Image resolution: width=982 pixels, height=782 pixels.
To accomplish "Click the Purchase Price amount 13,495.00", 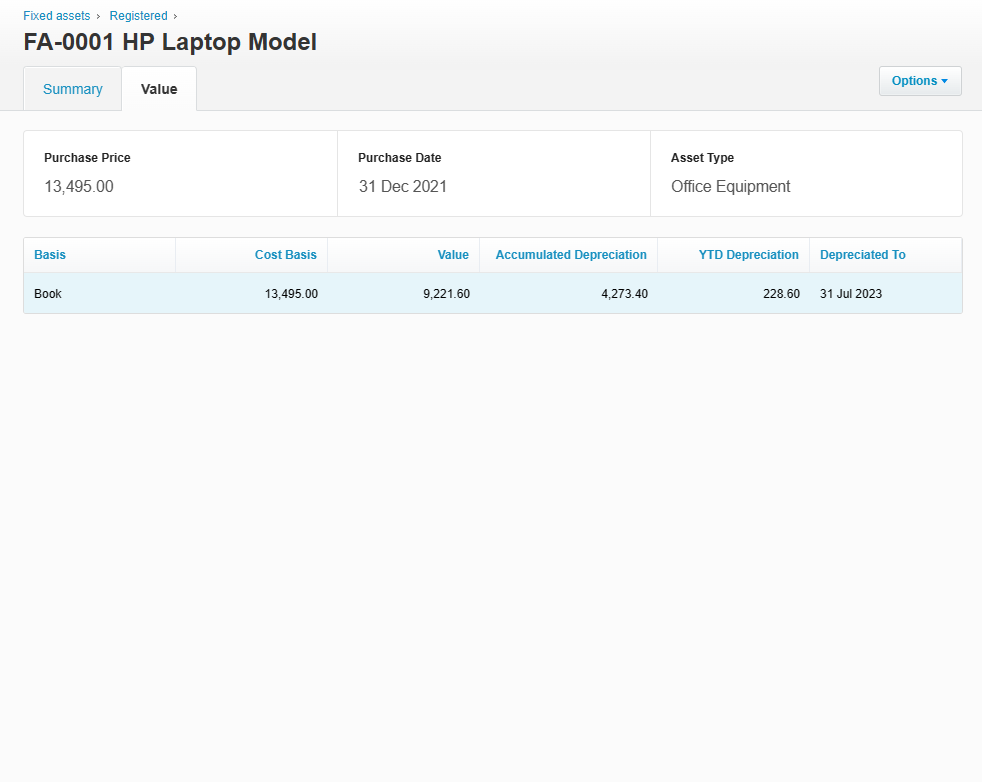I will (79, 187).
